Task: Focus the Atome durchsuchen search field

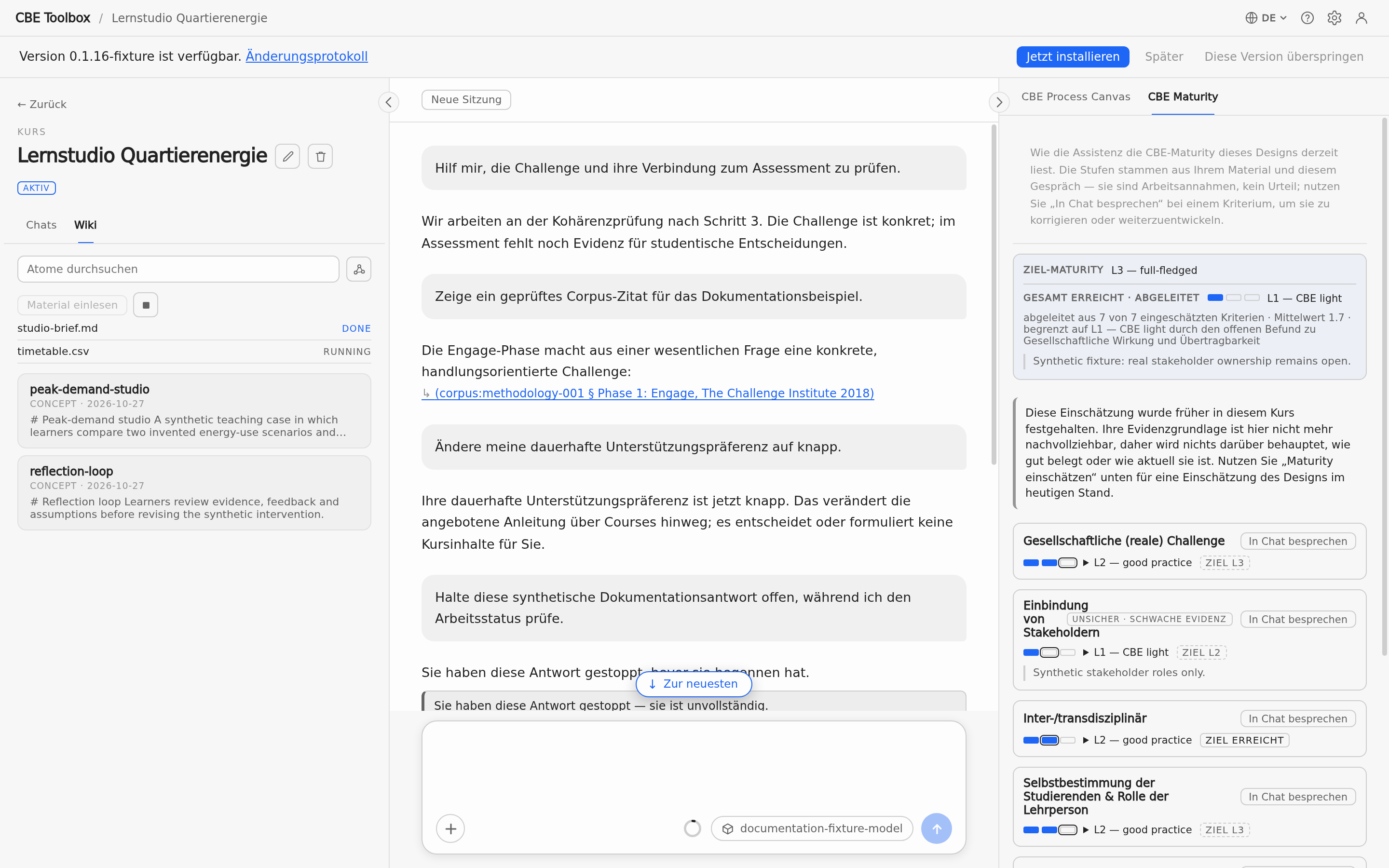Action: (x=178, y=269)
